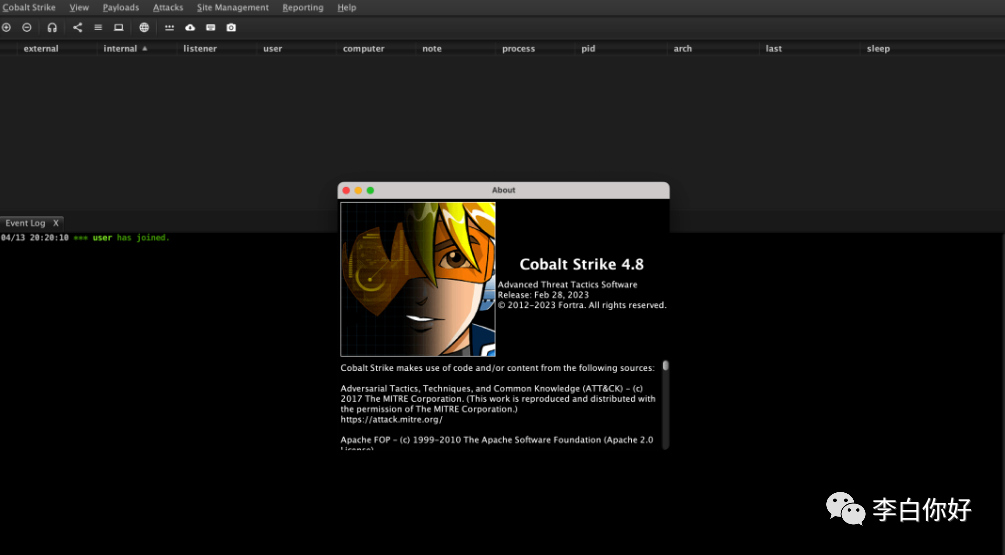Click the Cobalt Strike character artwork

pos(418,279)
